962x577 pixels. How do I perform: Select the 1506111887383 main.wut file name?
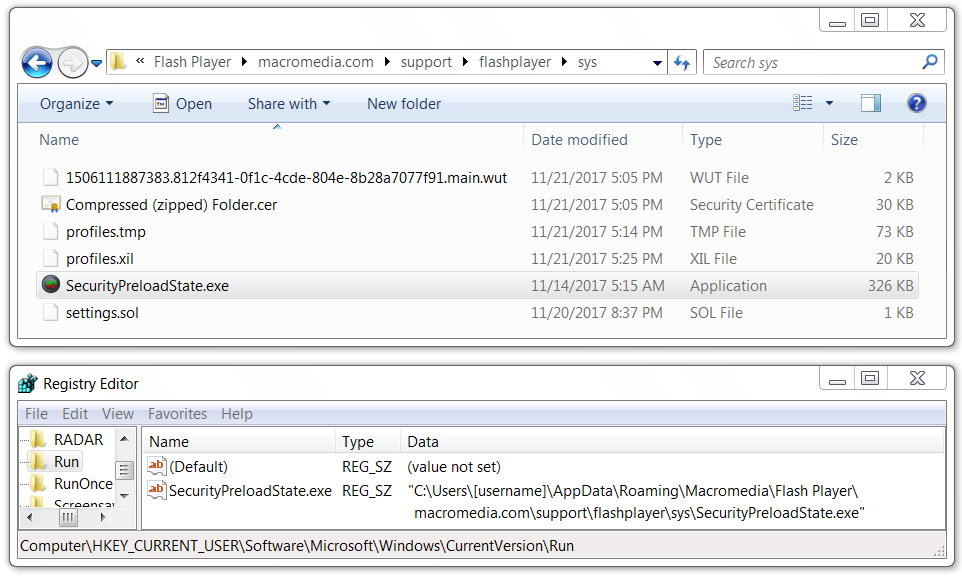287,178
